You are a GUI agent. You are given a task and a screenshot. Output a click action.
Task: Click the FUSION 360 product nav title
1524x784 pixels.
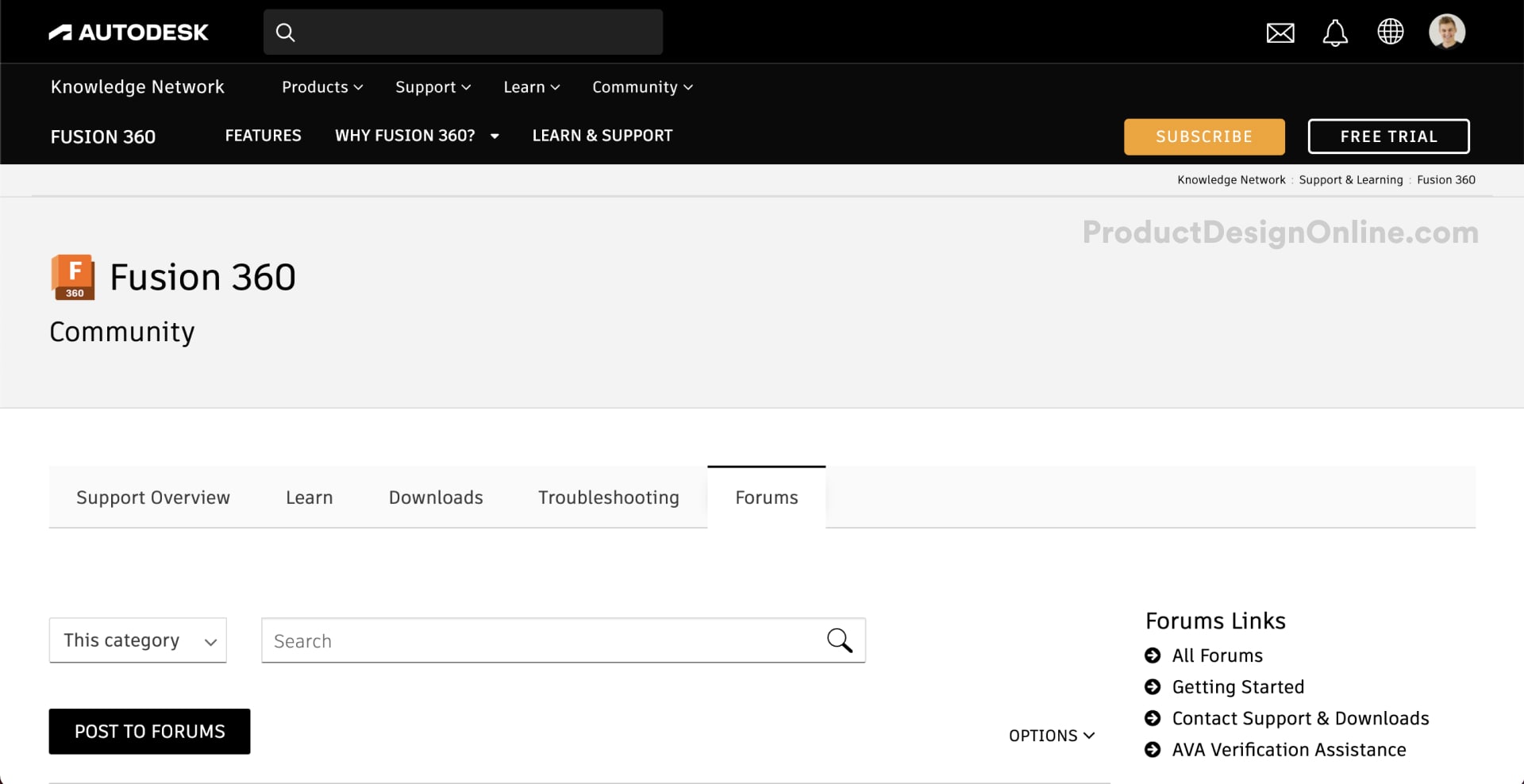103,136
